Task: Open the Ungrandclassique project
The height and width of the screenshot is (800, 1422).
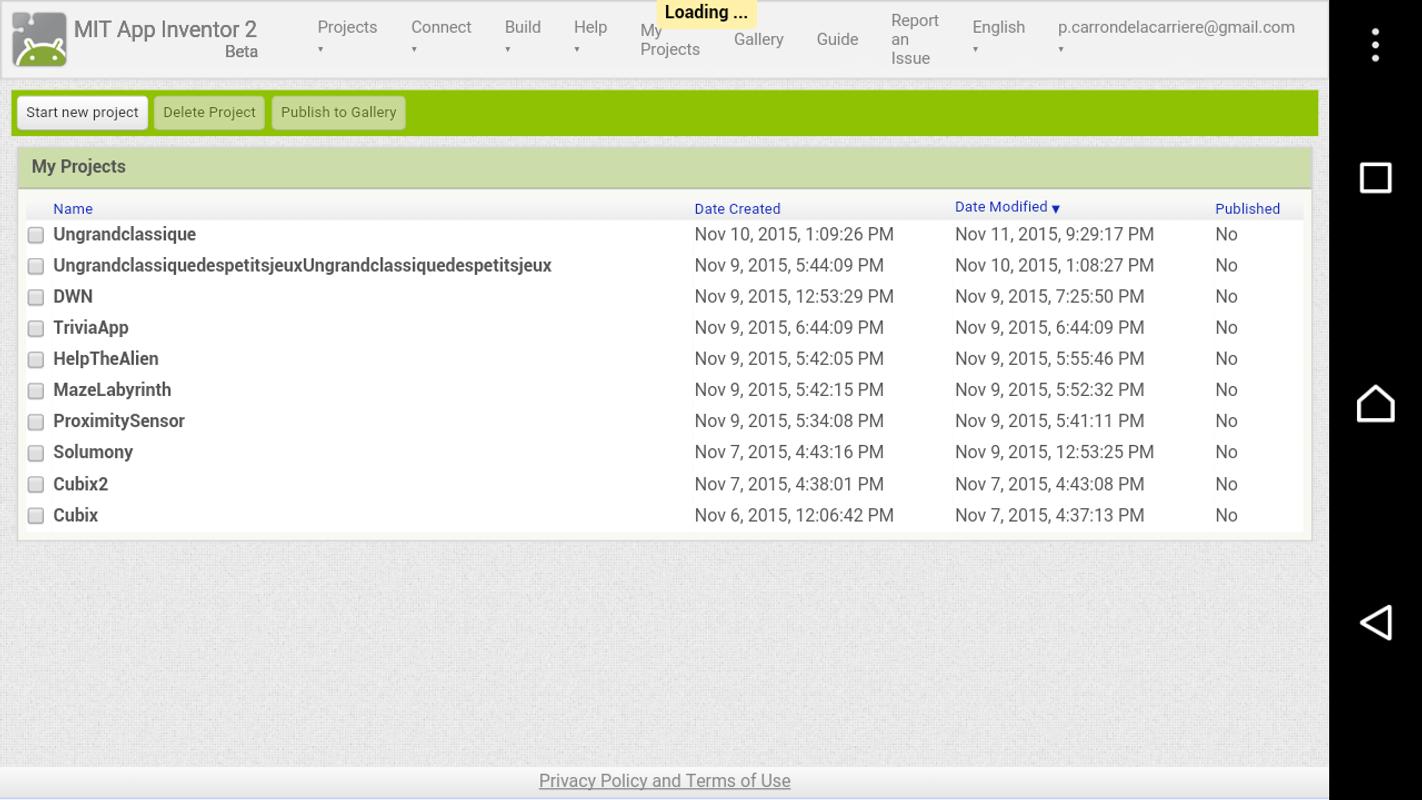Action: (x=124, y=234)
